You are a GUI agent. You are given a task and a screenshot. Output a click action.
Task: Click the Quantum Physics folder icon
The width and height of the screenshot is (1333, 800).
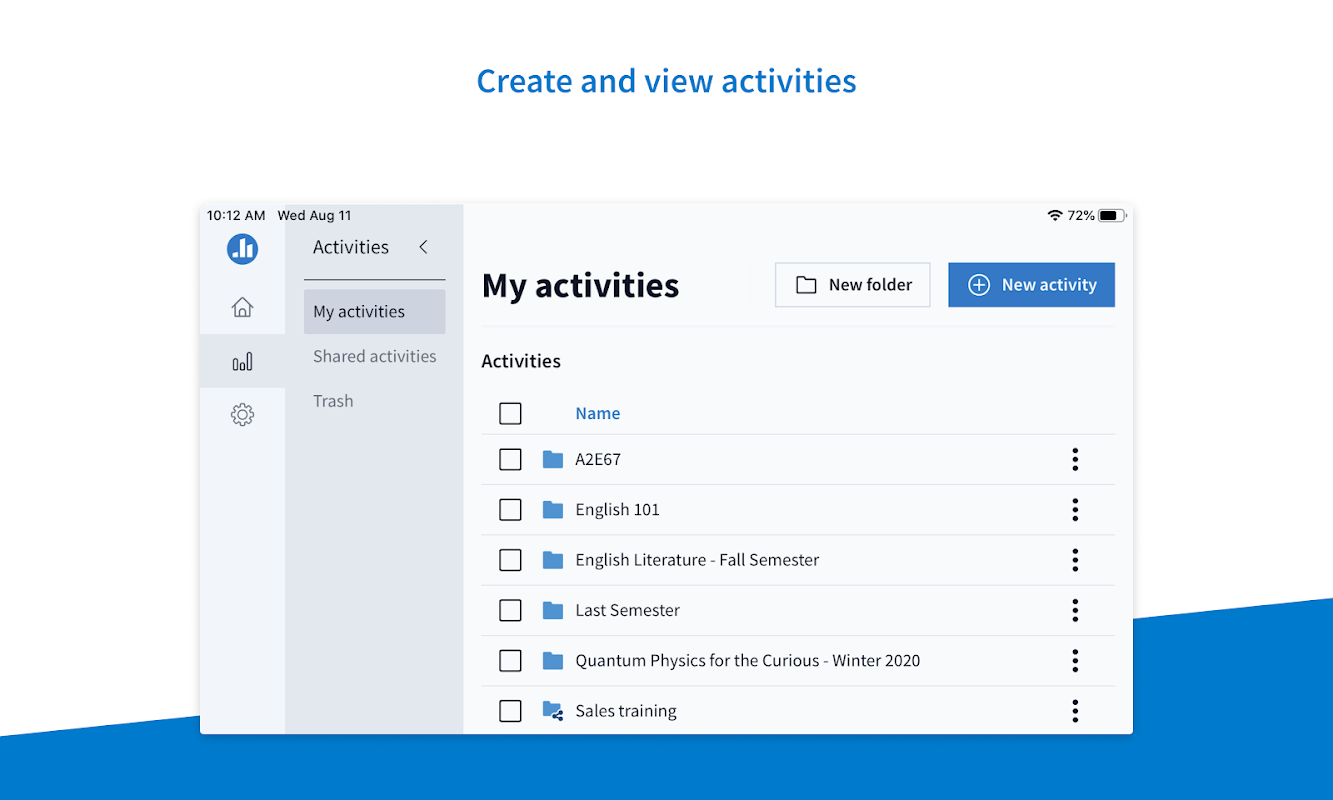click(553, 660)
